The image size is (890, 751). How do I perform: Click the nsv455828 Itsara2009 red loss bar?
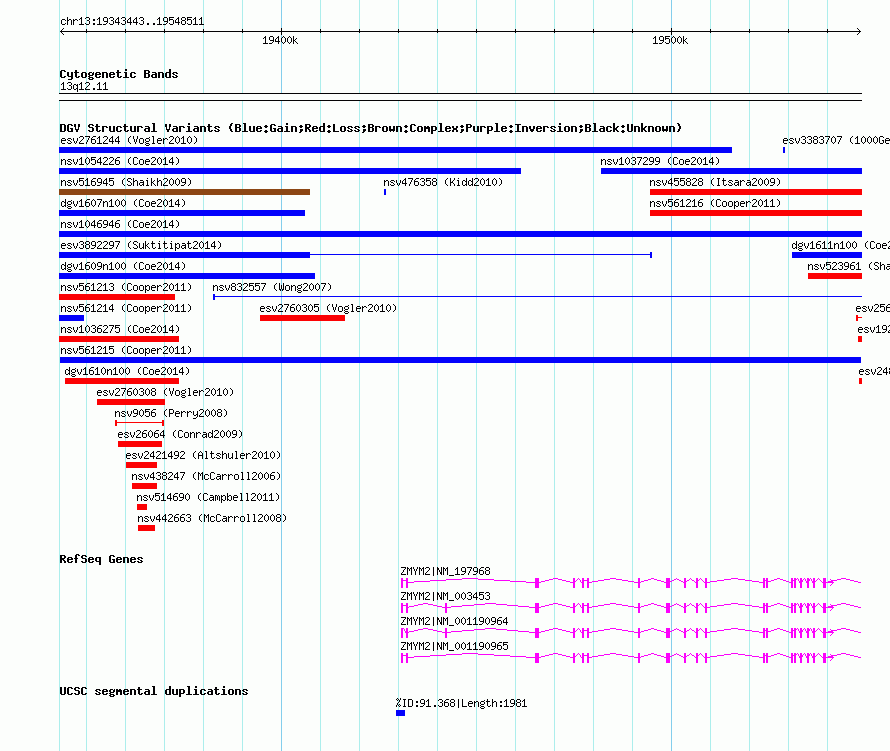756,192
